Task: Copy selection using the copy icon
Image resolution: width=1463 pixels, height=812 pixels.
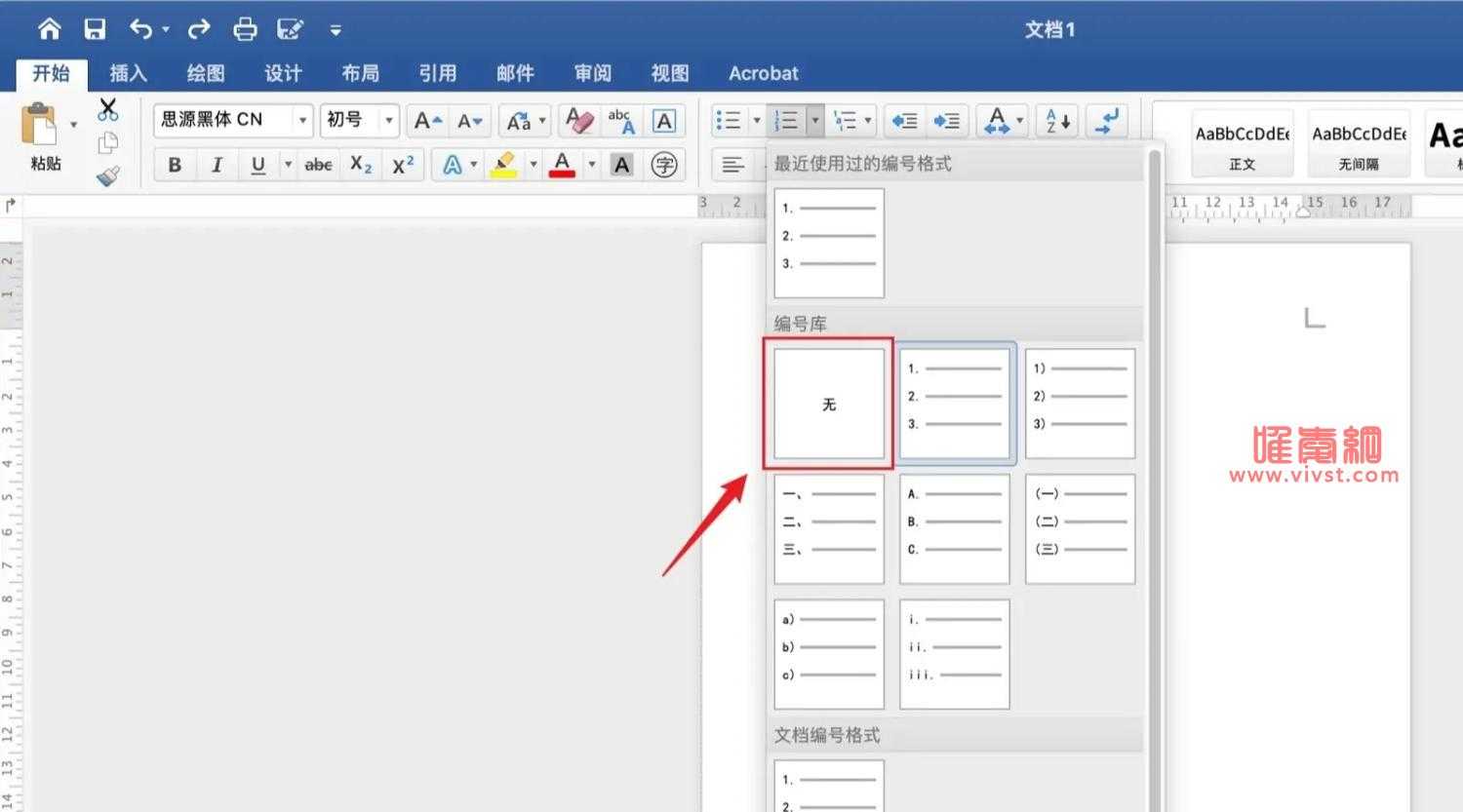Action: coord(107,142)
